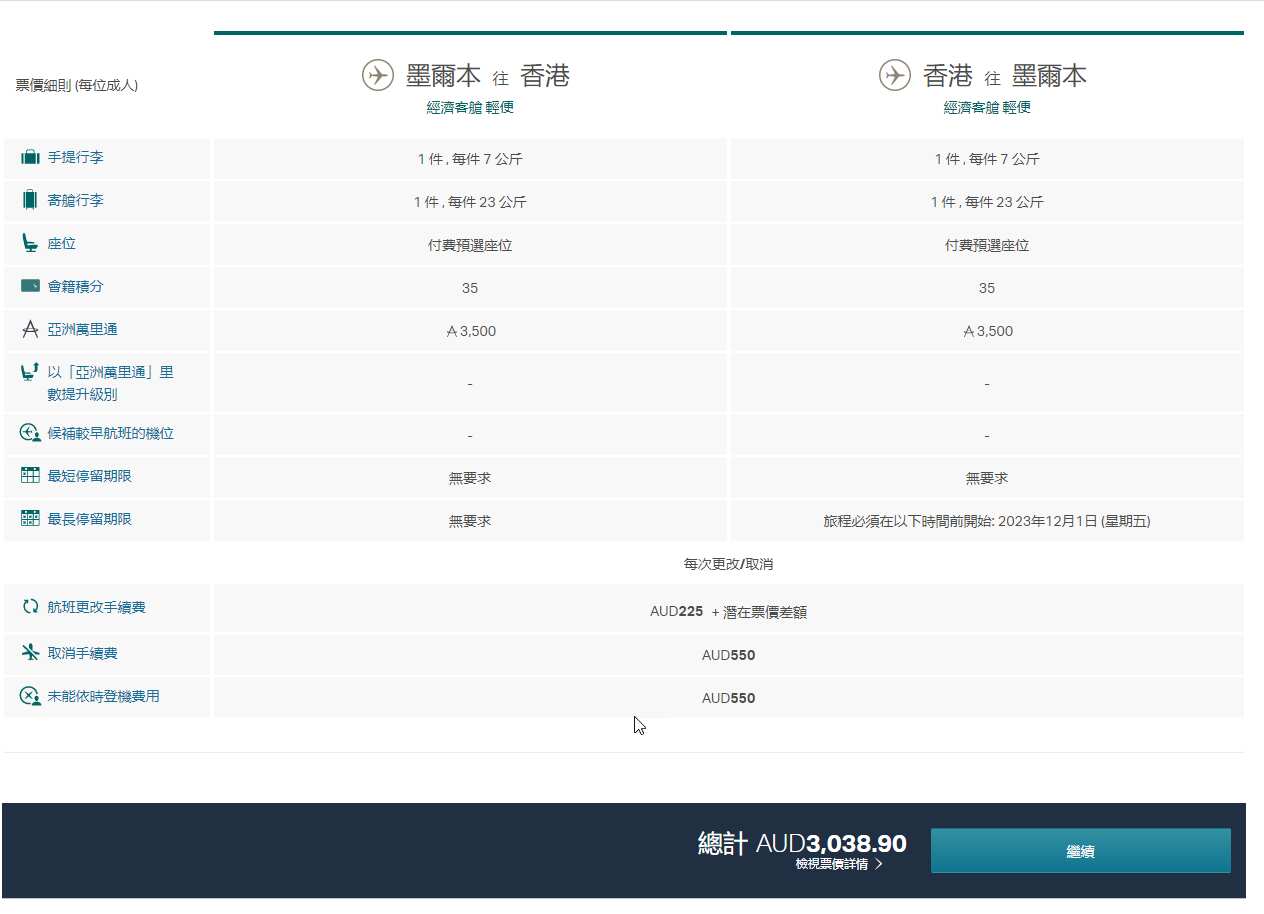
Task: Click the plane icon beside 墨爾本 往 香港
Action: [x=377, y=76]
